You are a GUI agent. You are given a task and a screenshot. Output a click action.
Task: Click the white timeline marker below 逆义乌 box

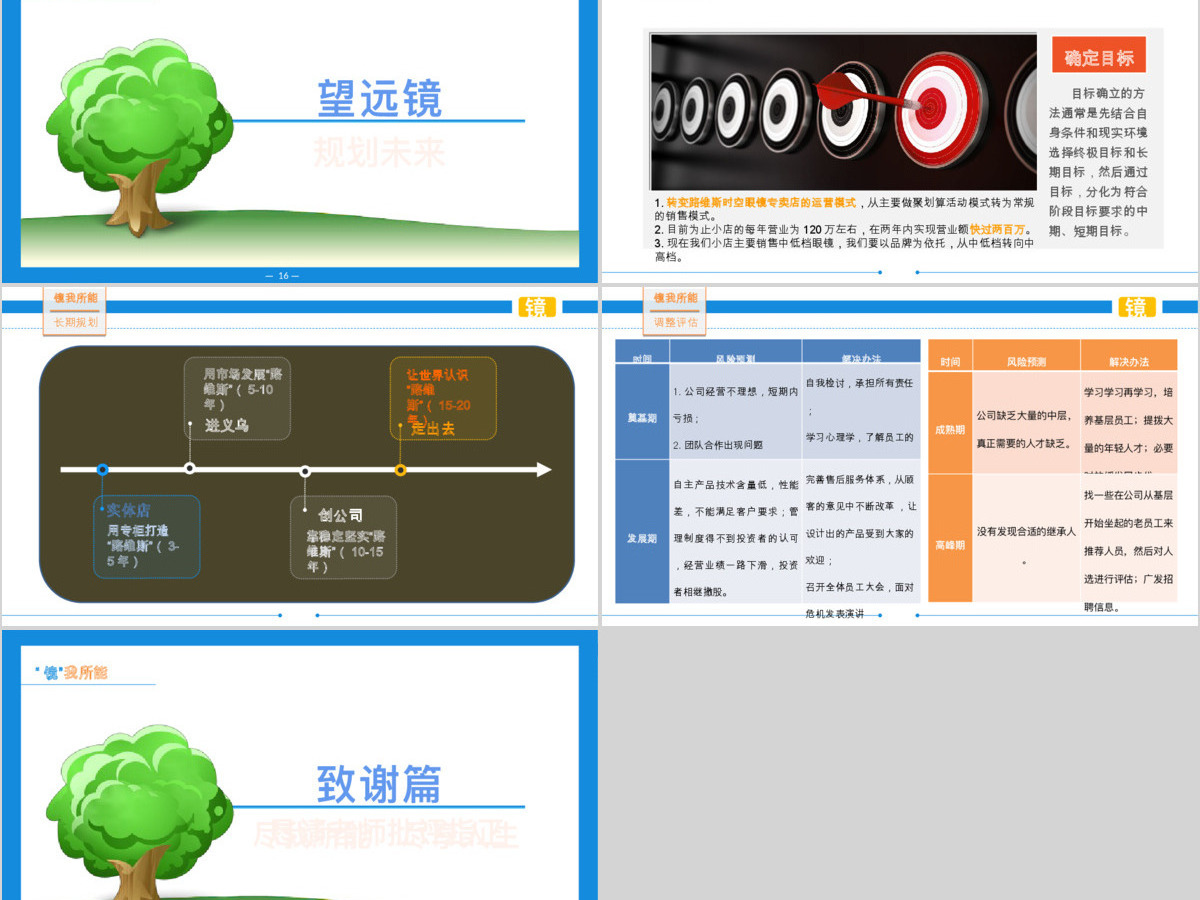[x=189, y=468]
